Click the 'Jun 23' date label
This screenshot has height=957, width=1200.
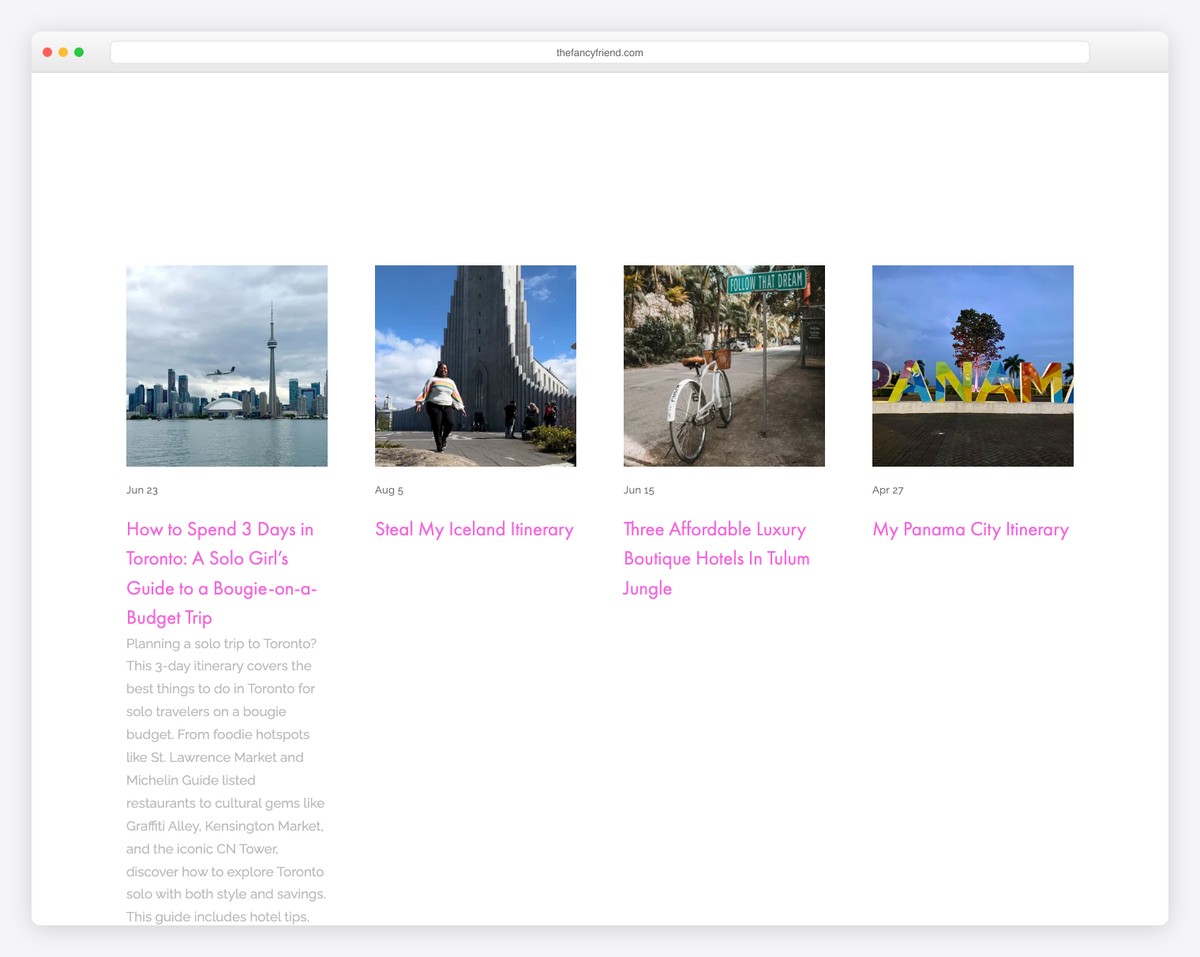click(141, 490)
